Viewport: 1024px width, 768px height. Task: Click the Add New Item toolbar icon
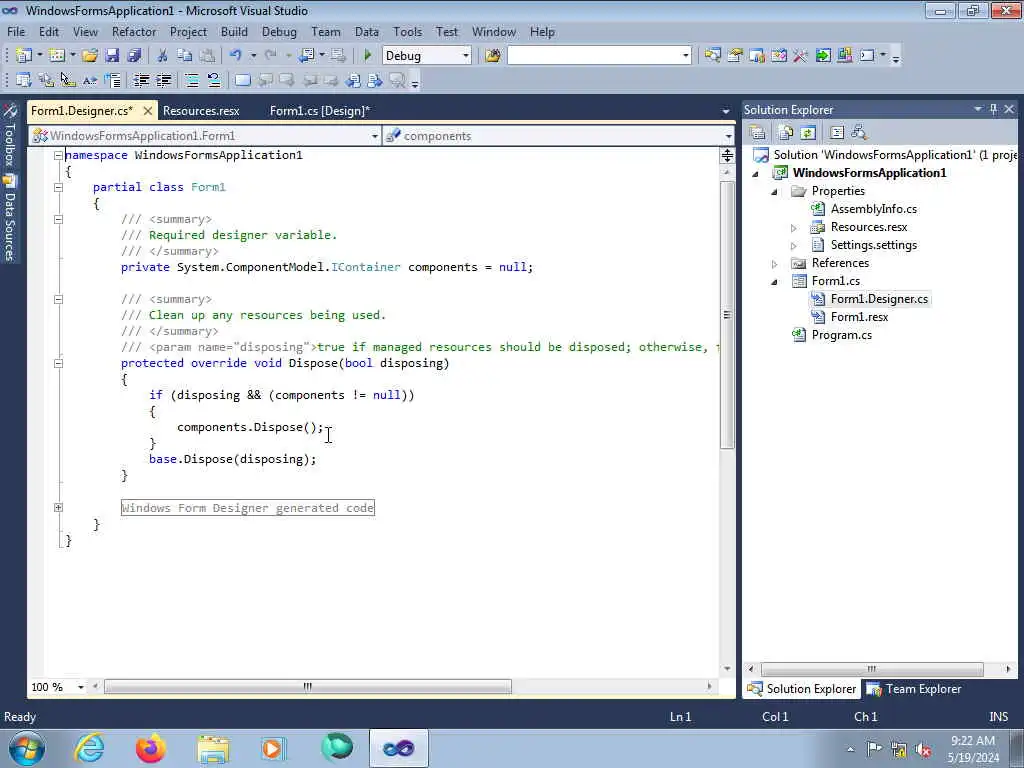pyautogui.click(x=57, y=56)
